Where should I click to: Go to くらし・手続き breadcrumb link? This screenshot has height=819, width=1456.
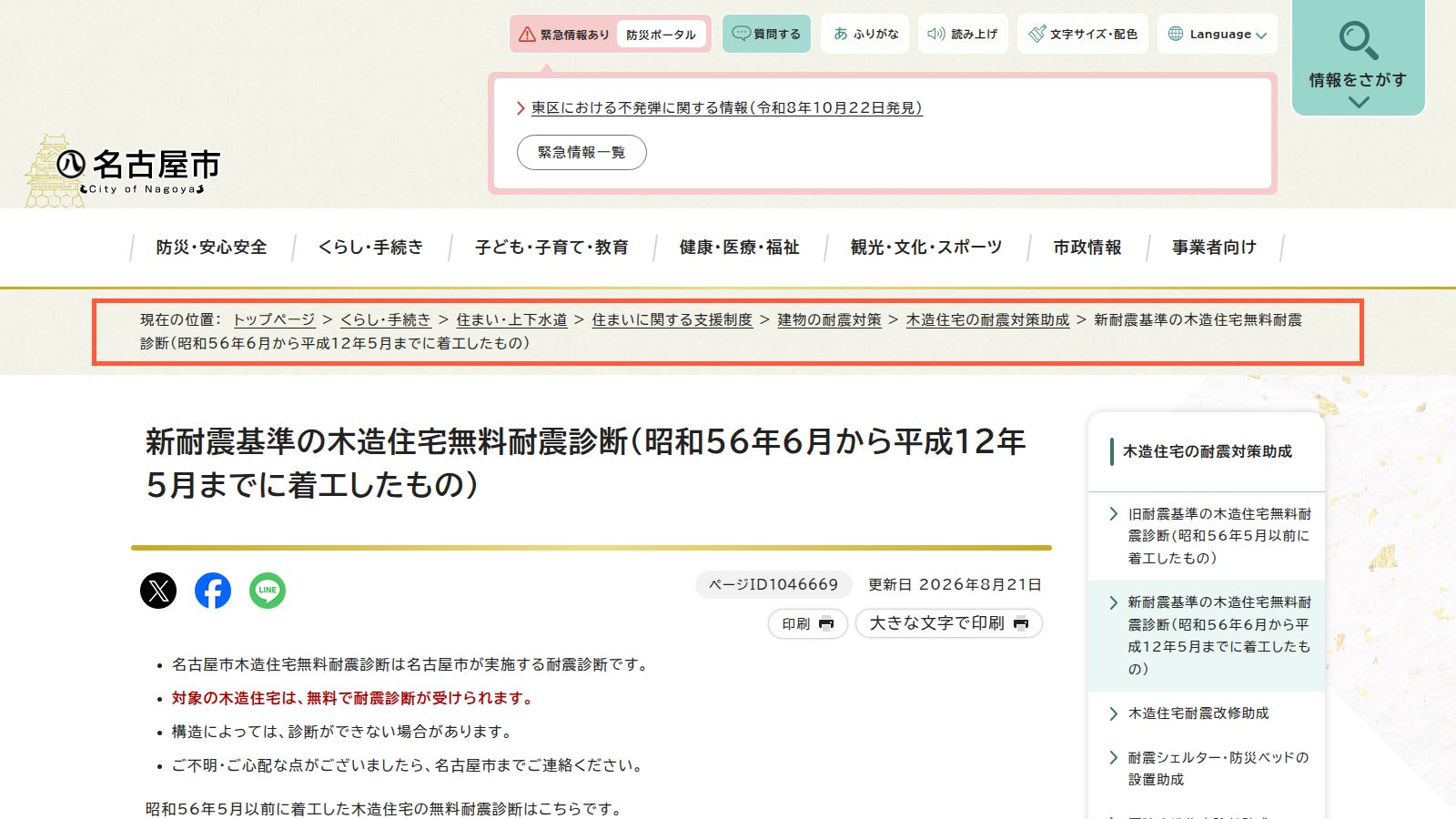point(386,319)
